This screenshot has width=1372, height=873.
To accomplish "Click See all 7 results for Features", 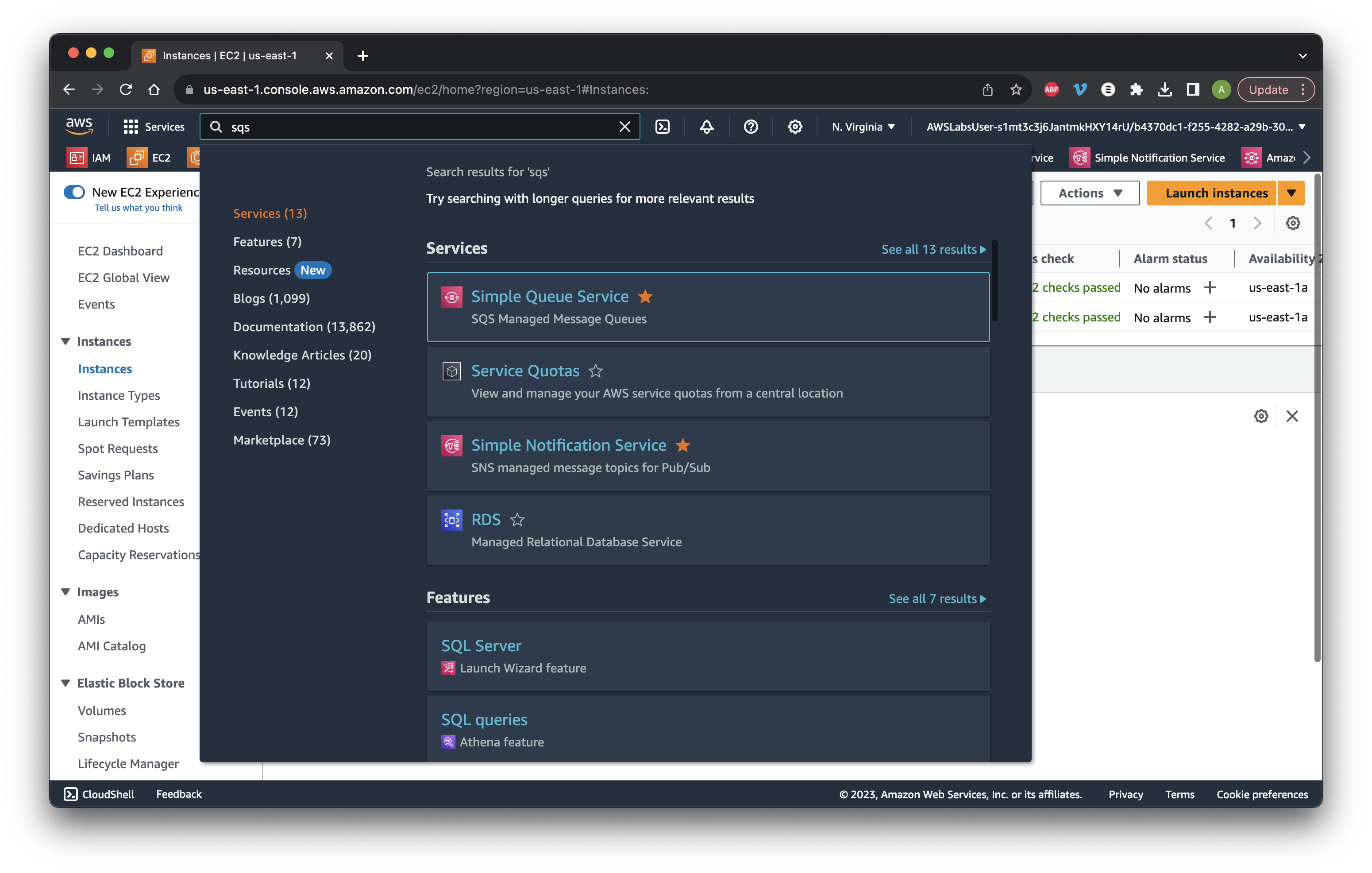I will (937, 599).
